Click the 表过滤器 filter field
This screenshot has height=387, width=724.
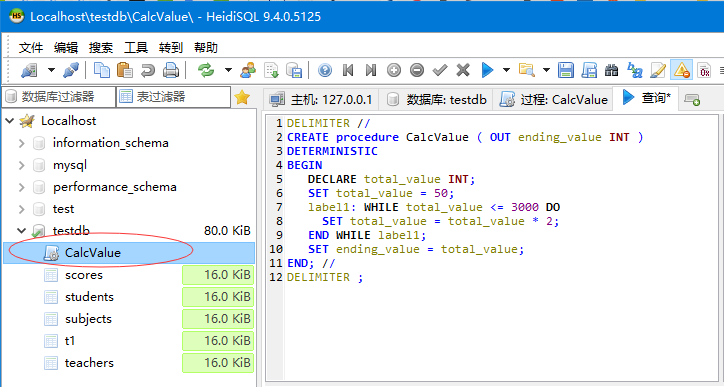coord(173,97)
